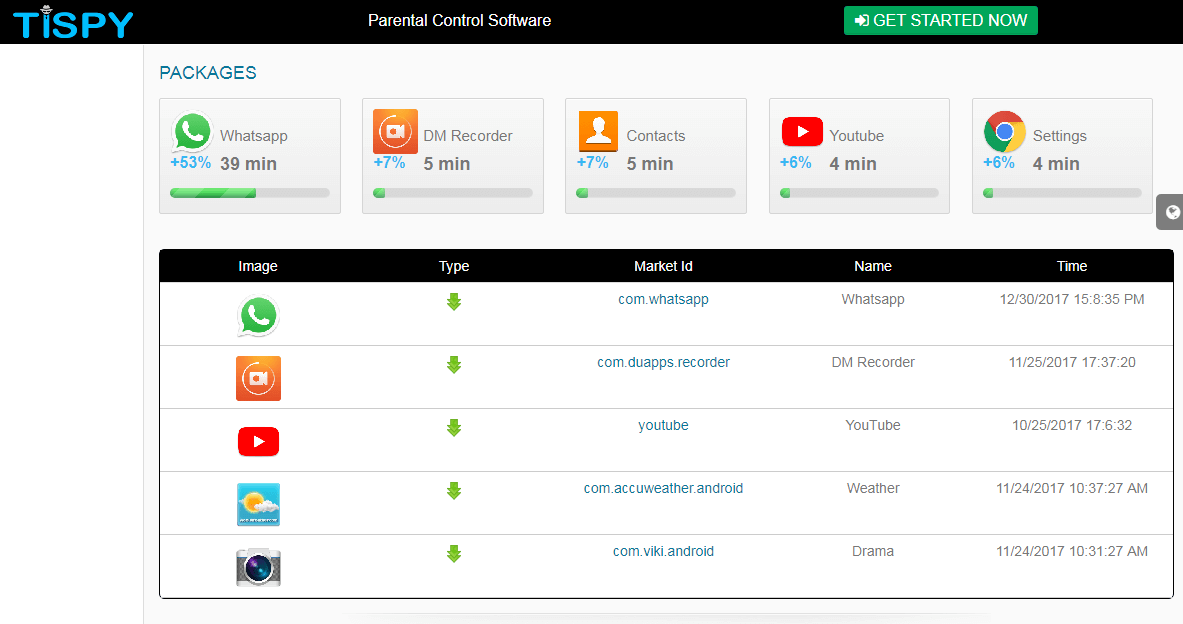The width and height of the screenshot is (1183, 624).
Task: Click the Settings label on the package card
Action: point(1059,136)
